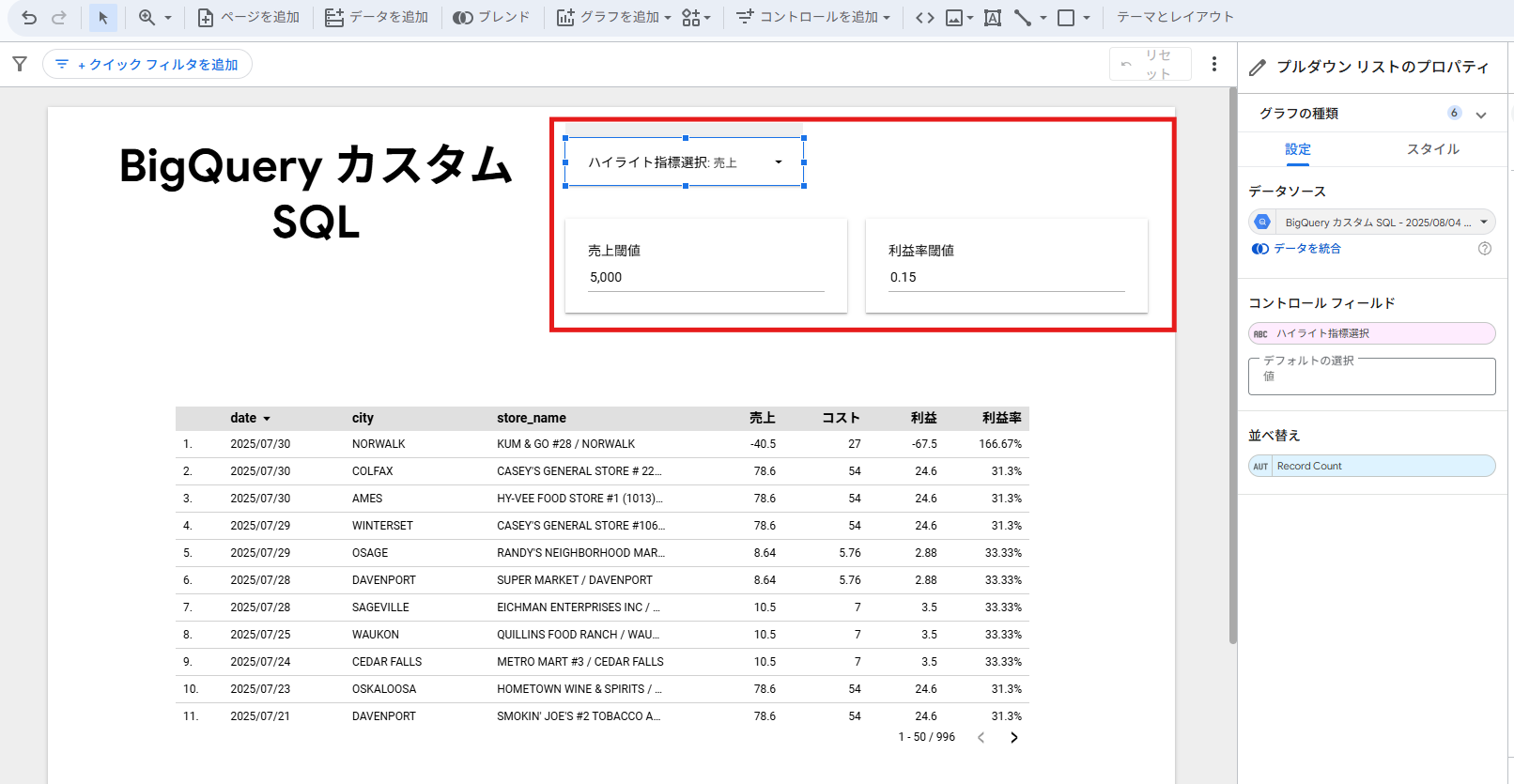Click the 利益 column header

click(x=924, y=418)
